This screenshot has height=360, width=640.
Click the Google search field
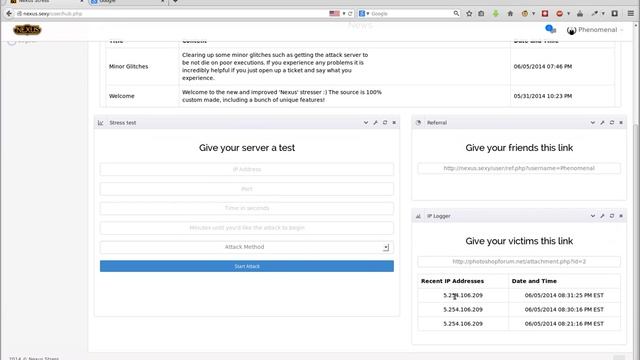410,13
